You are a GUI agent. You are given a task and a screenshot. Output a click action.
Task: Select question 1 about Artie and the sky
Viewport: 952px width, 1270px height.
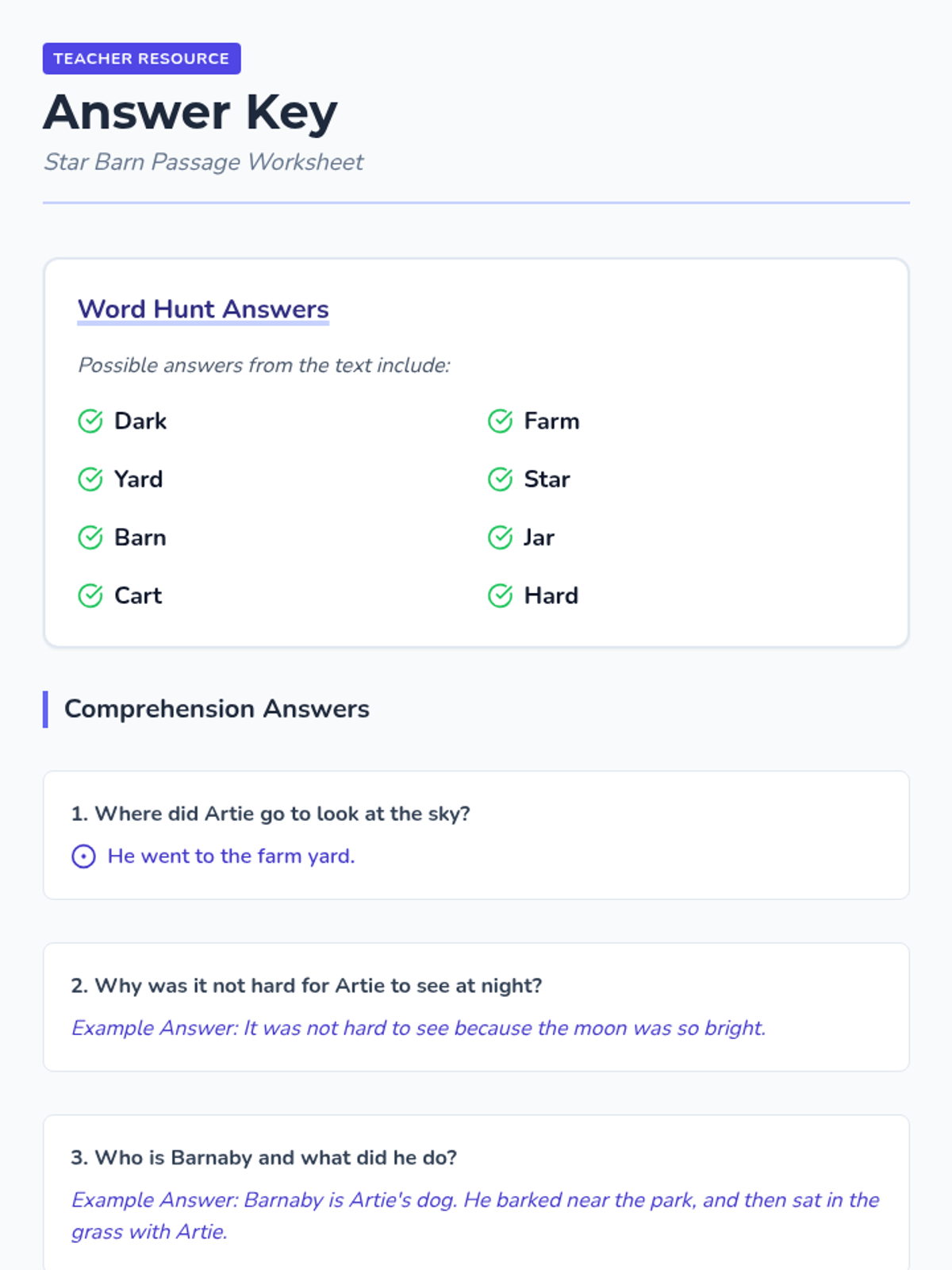point(271,814)
